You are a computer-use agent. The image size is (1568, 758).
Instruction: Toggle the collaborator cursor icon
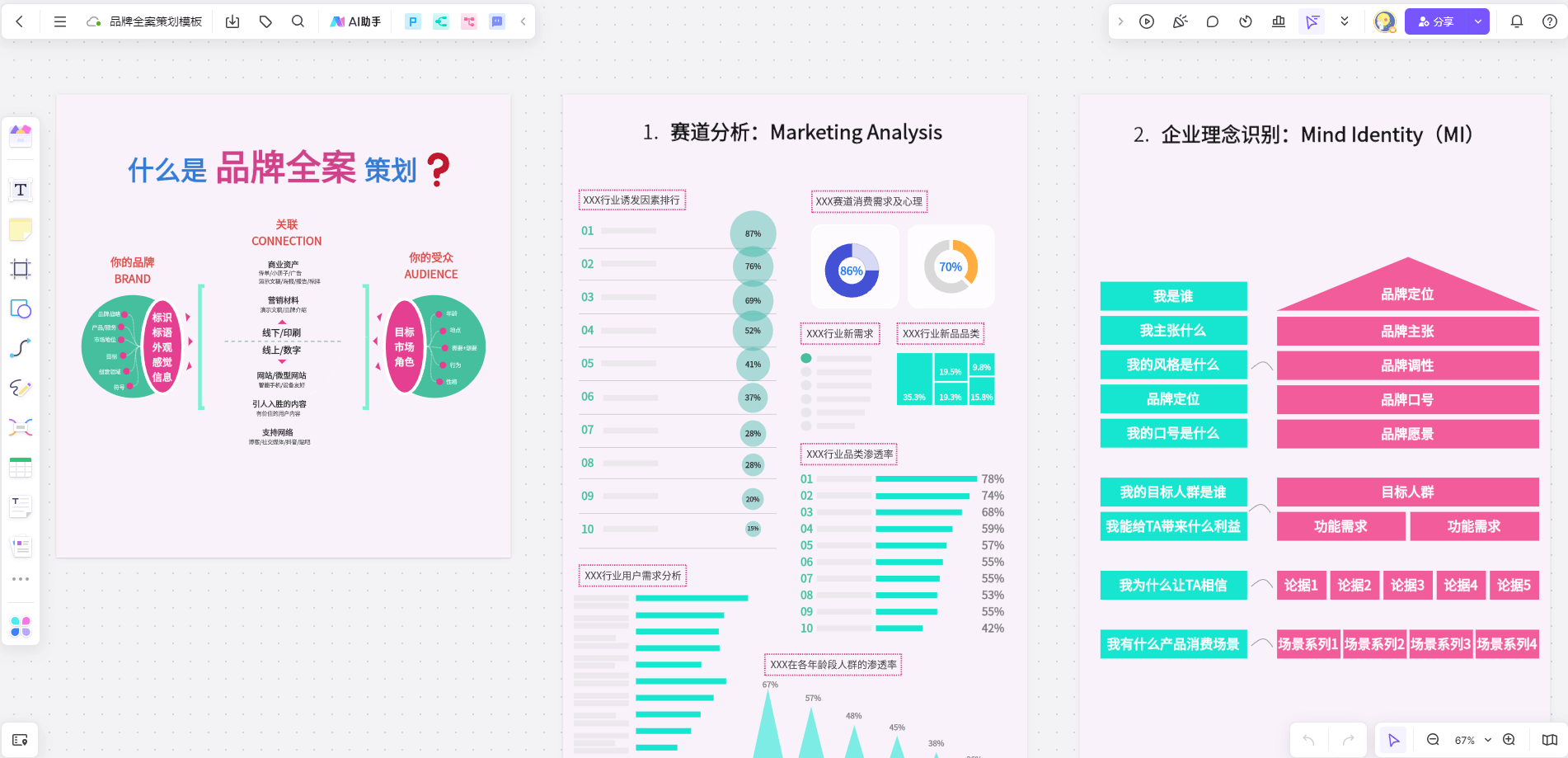coord(1312,21)
